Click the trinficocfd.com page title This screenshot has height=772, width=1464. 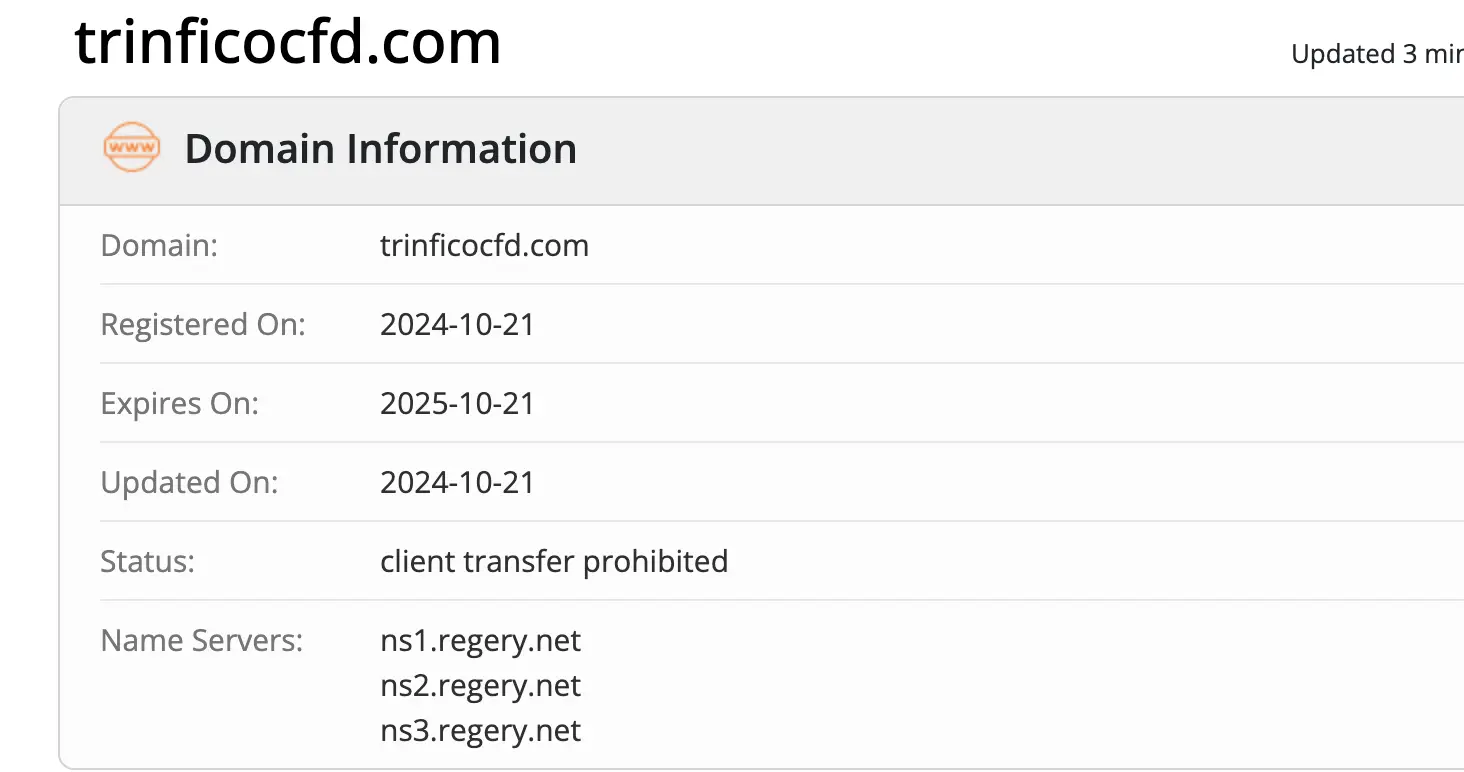tap(288, 42)
